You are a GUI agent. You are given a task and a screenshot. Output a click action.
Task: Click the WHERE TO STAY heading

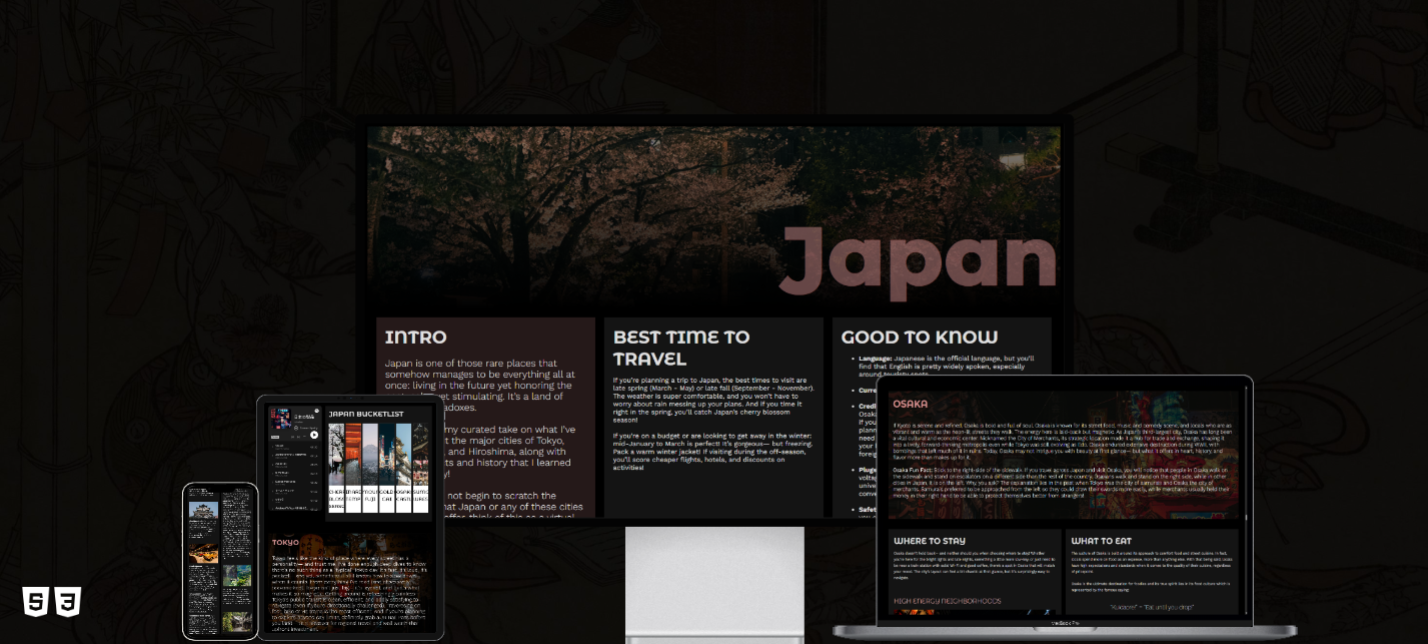point(929,541)
